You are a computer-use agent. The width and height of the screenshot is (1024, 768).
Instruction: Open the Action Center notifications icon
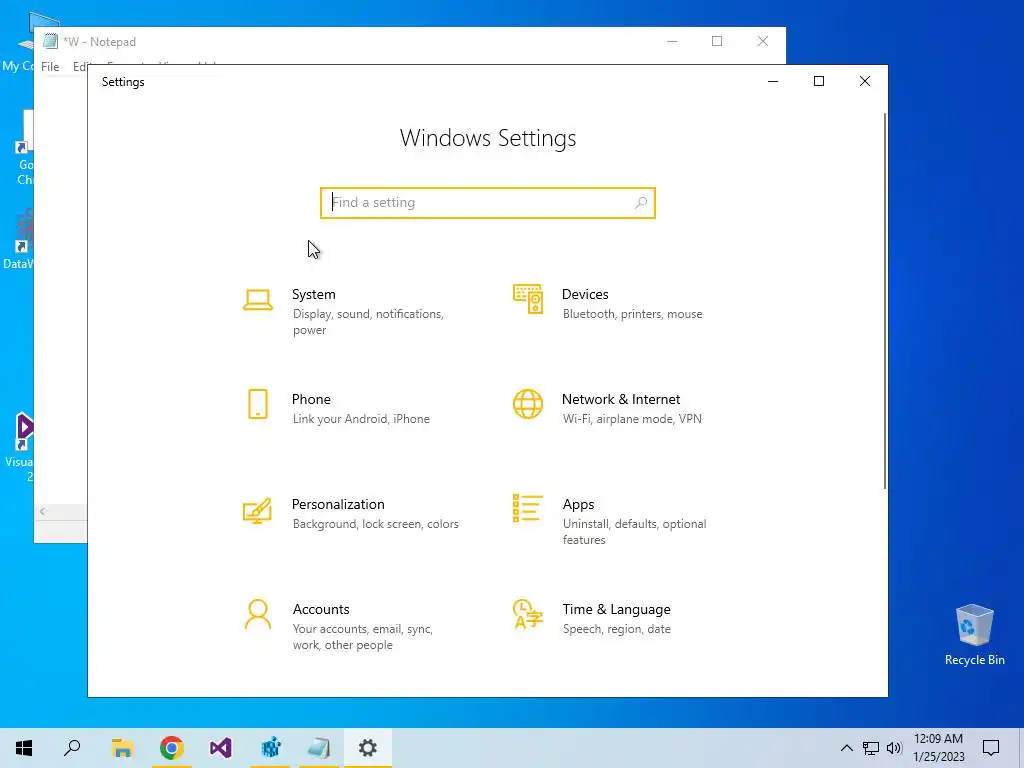tap(991, 748)
